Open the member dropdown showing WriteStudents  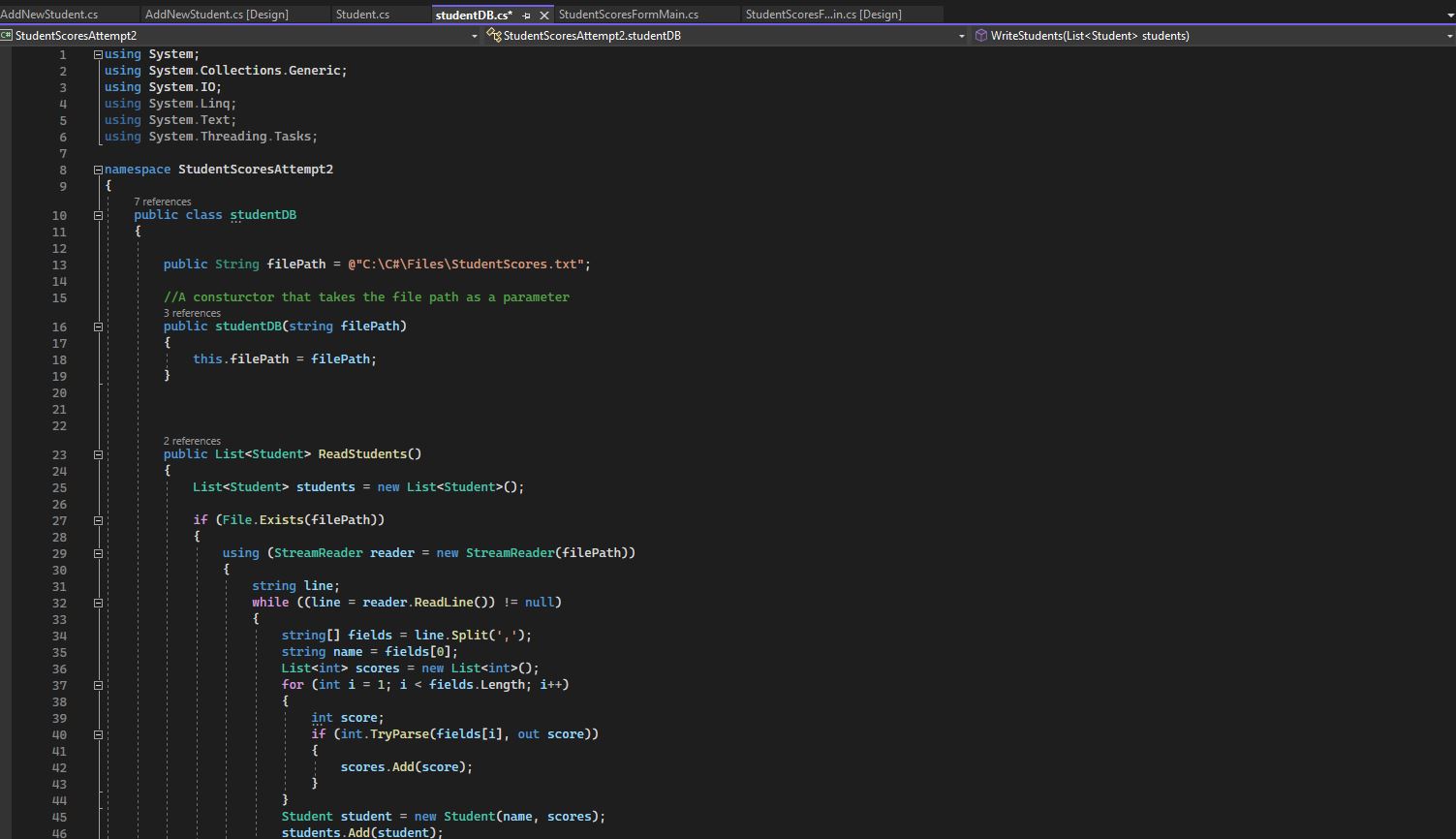1449,36
